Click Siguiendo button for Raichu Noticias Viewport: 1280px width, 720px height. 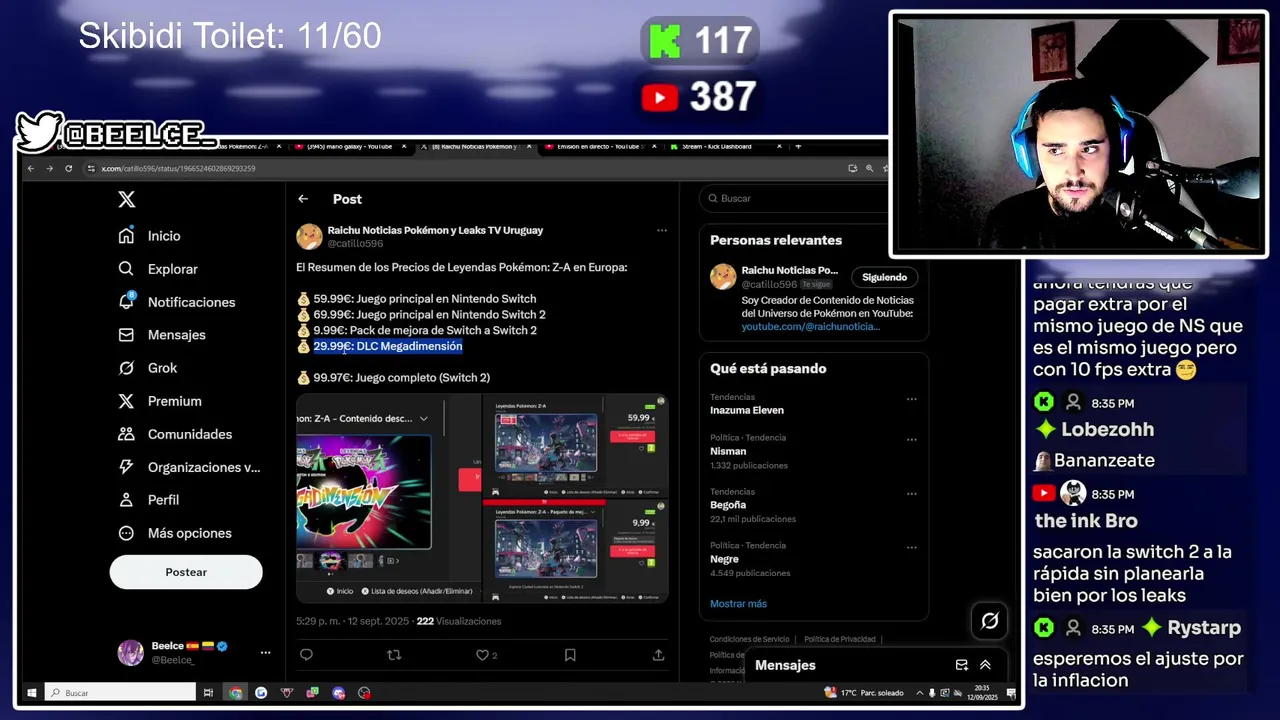click(x=884, y=277)
